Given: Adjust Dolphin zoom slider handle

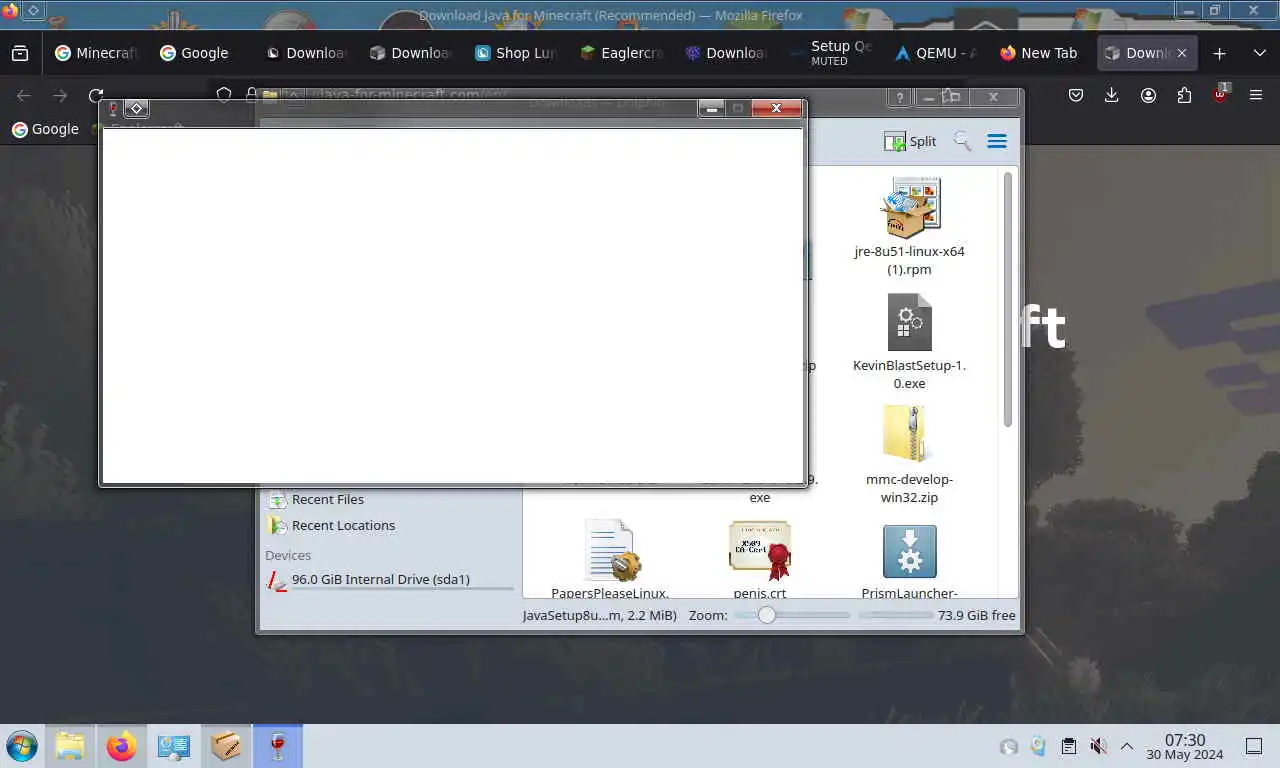Looking at the screenshot, I should (766, 615).
